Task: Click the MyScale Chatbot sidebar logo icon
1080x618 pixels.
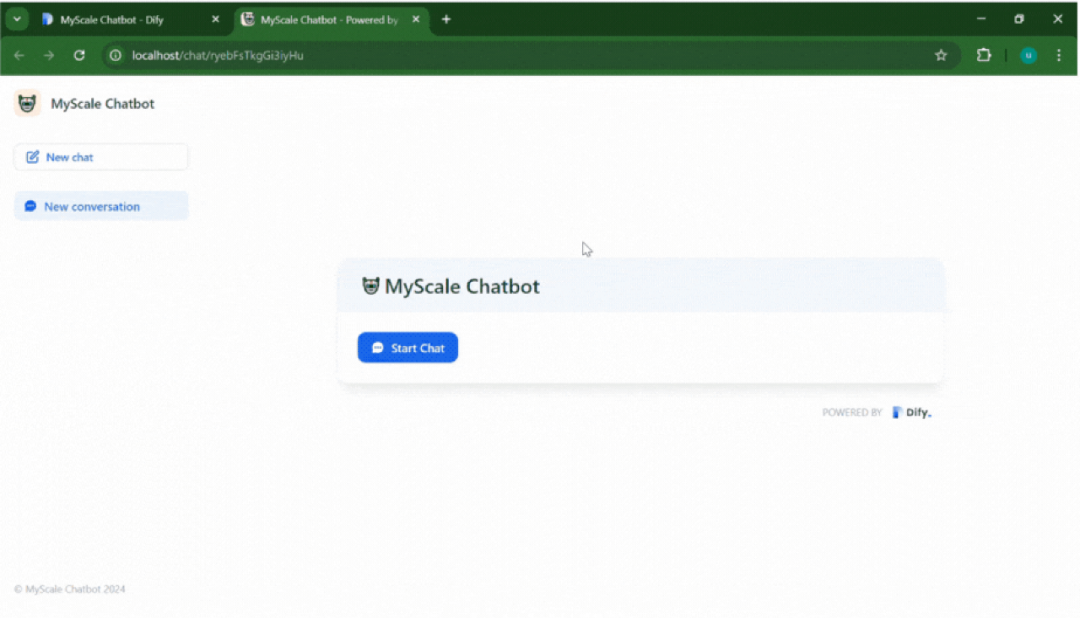Action: coord(27,103)
